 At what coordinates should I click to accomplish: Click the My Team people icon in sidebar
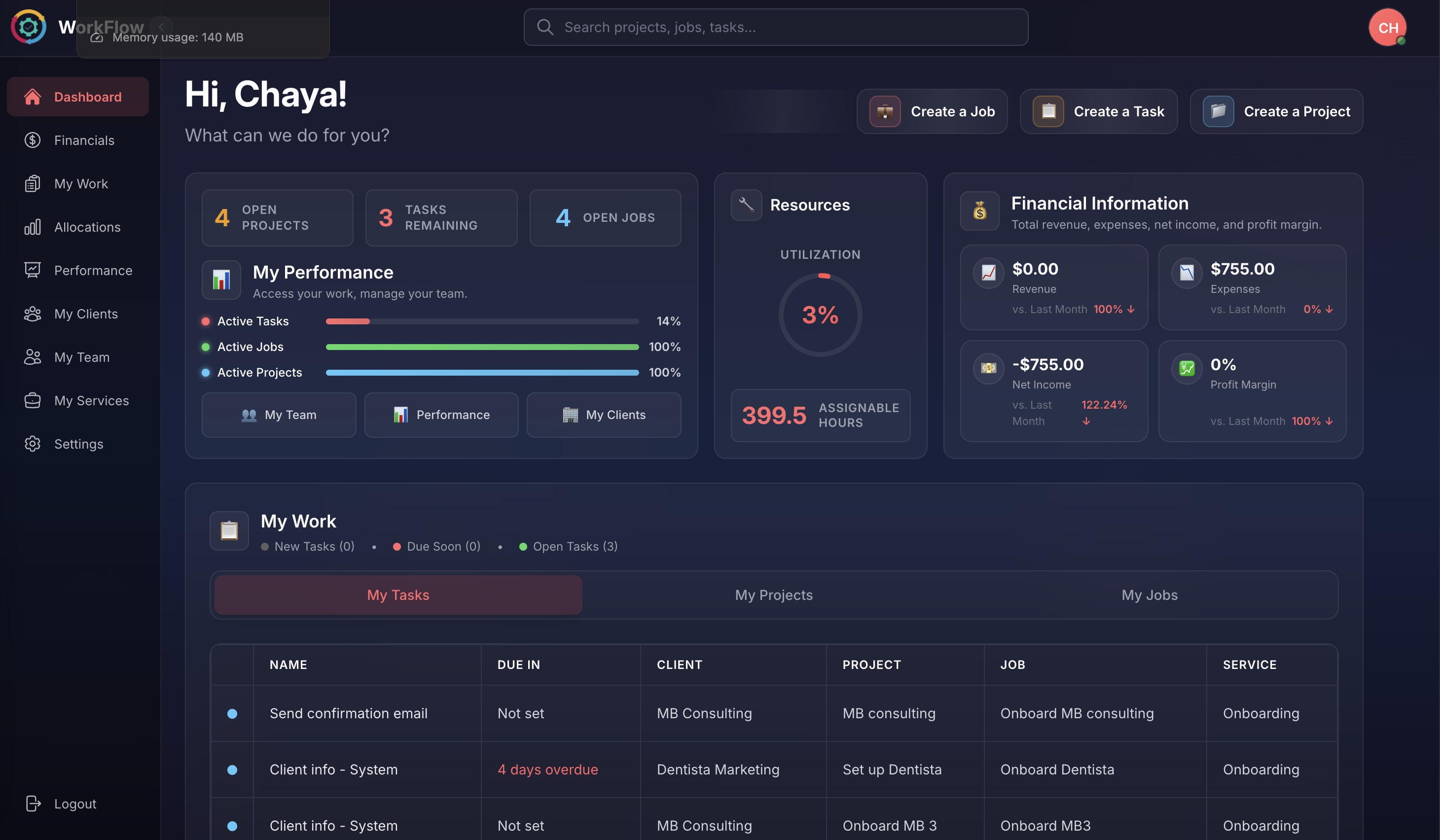click(33, 357)
